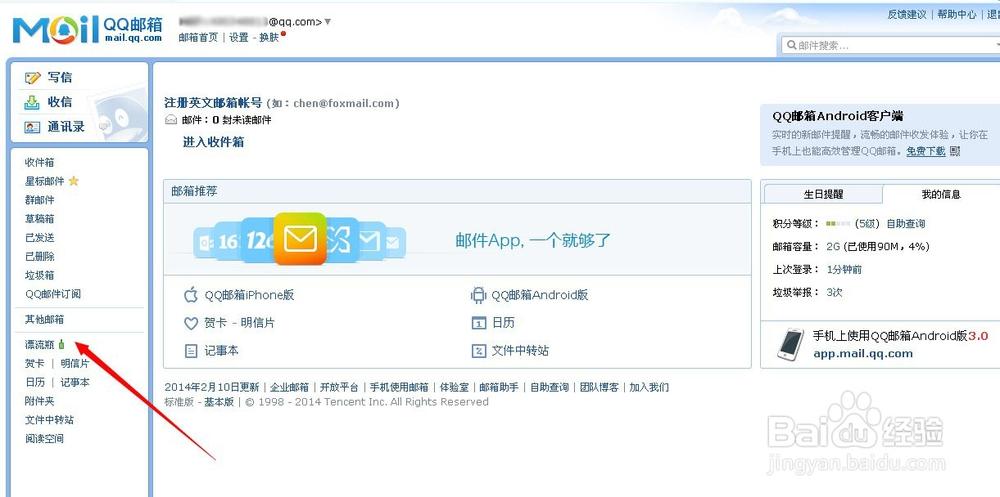Click 手机使用邮箱 footer link
The image size is (1000, 497).
pyautogui.click(x=399, y=387)
